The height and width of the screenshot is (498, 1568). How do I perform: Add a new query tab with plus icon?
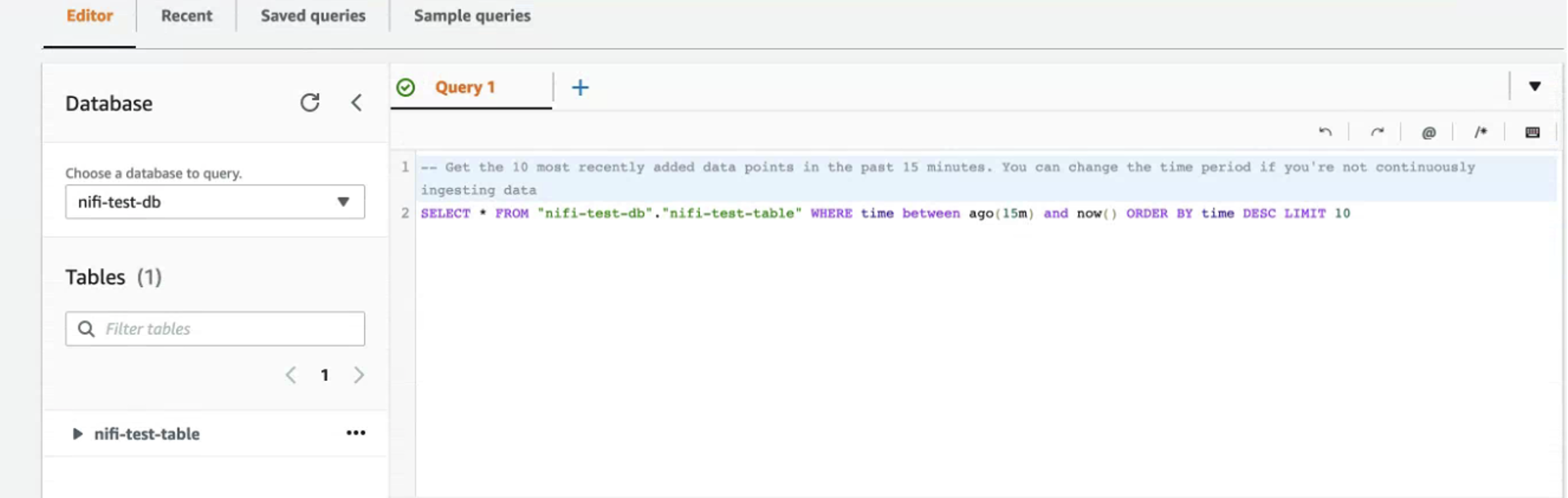tap(580, 87)
